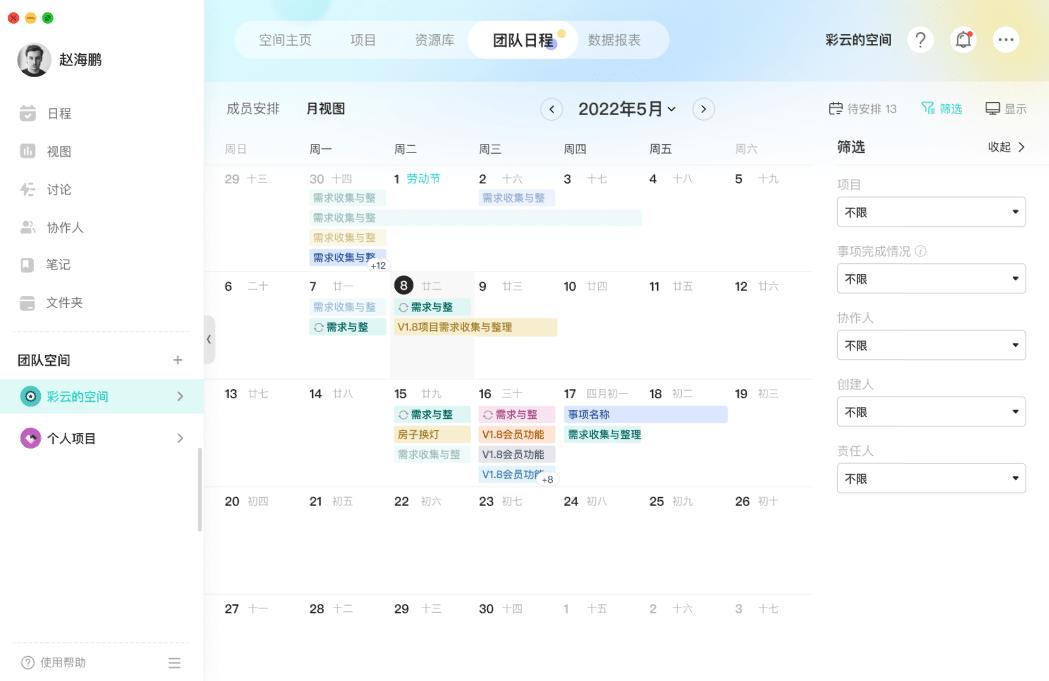Viewport: 1049px width, 681px height.
Task: Open the 项目 filter dropdown
Action: click(x=931, y=211)
